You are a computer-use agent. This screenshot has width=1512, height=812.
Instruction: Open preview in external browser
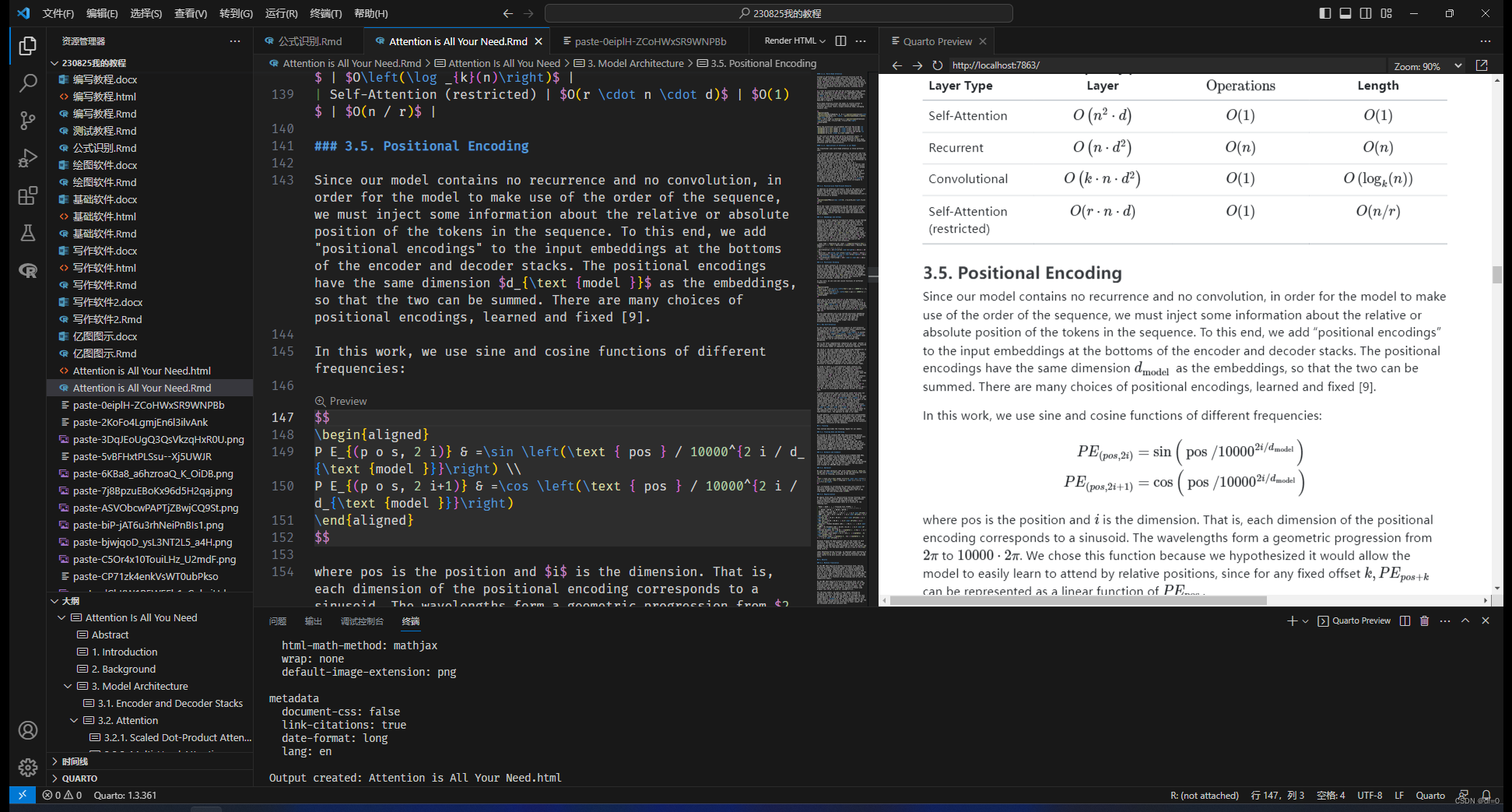(x=1482, y=65)
